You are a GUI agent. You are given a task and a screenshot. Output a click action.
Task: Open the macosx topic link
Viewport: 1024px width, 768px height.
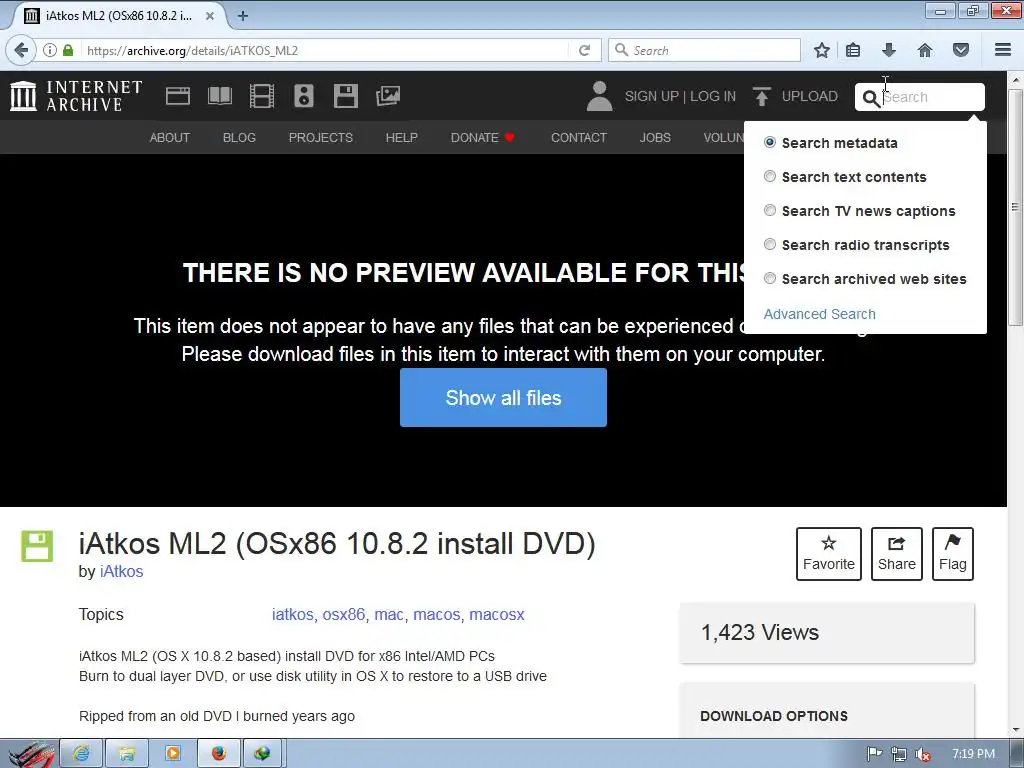(x=497, y=615)
